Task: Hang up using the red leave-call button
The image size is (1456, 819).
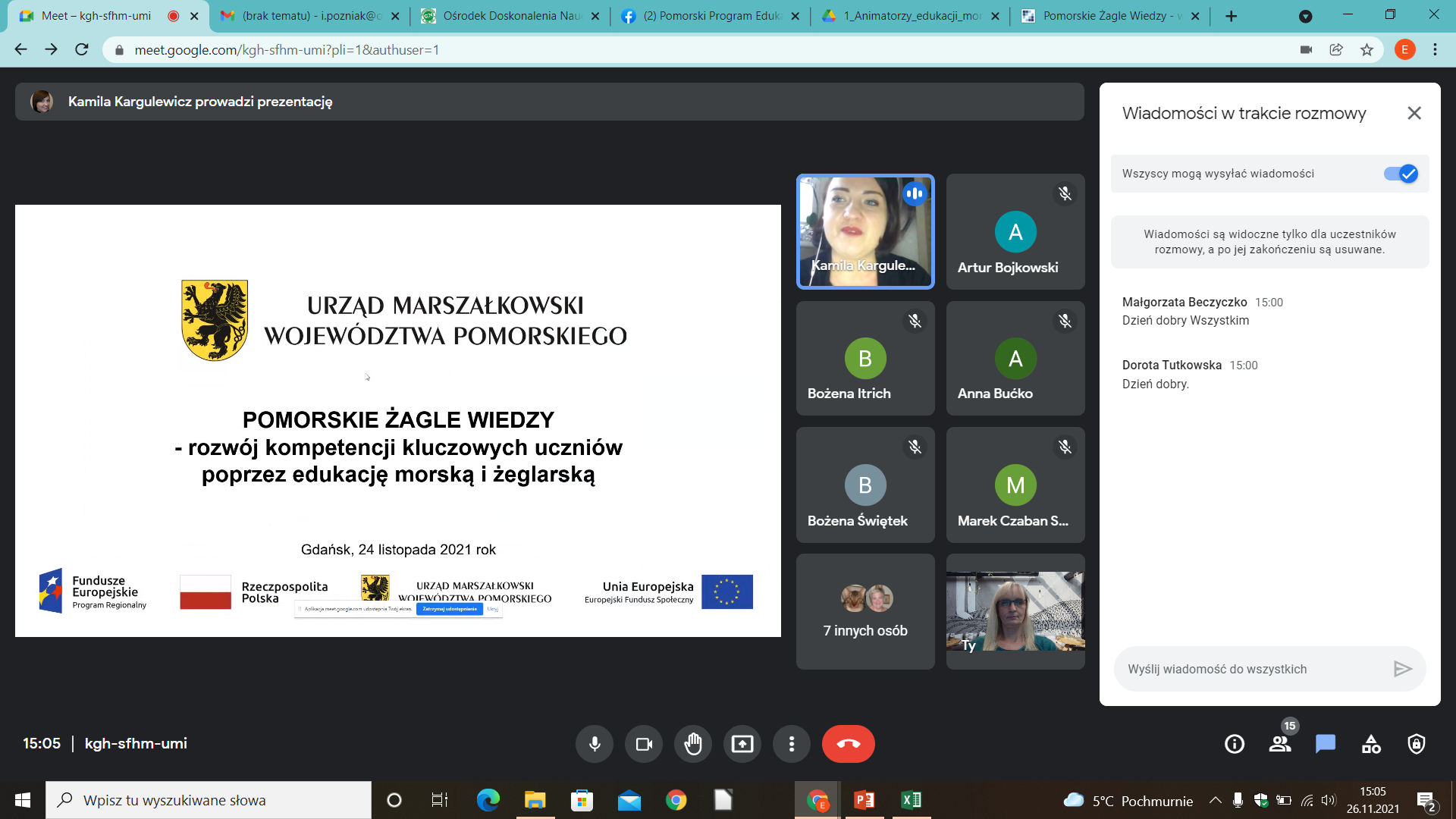Action: coord(848,744)
